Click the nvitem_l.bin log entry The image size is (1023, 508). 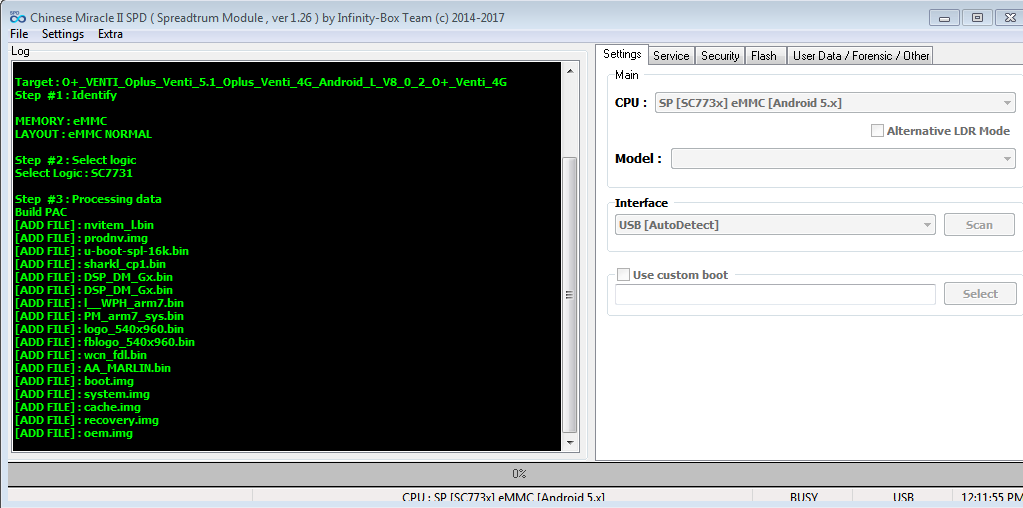click(x=84, y=225)
